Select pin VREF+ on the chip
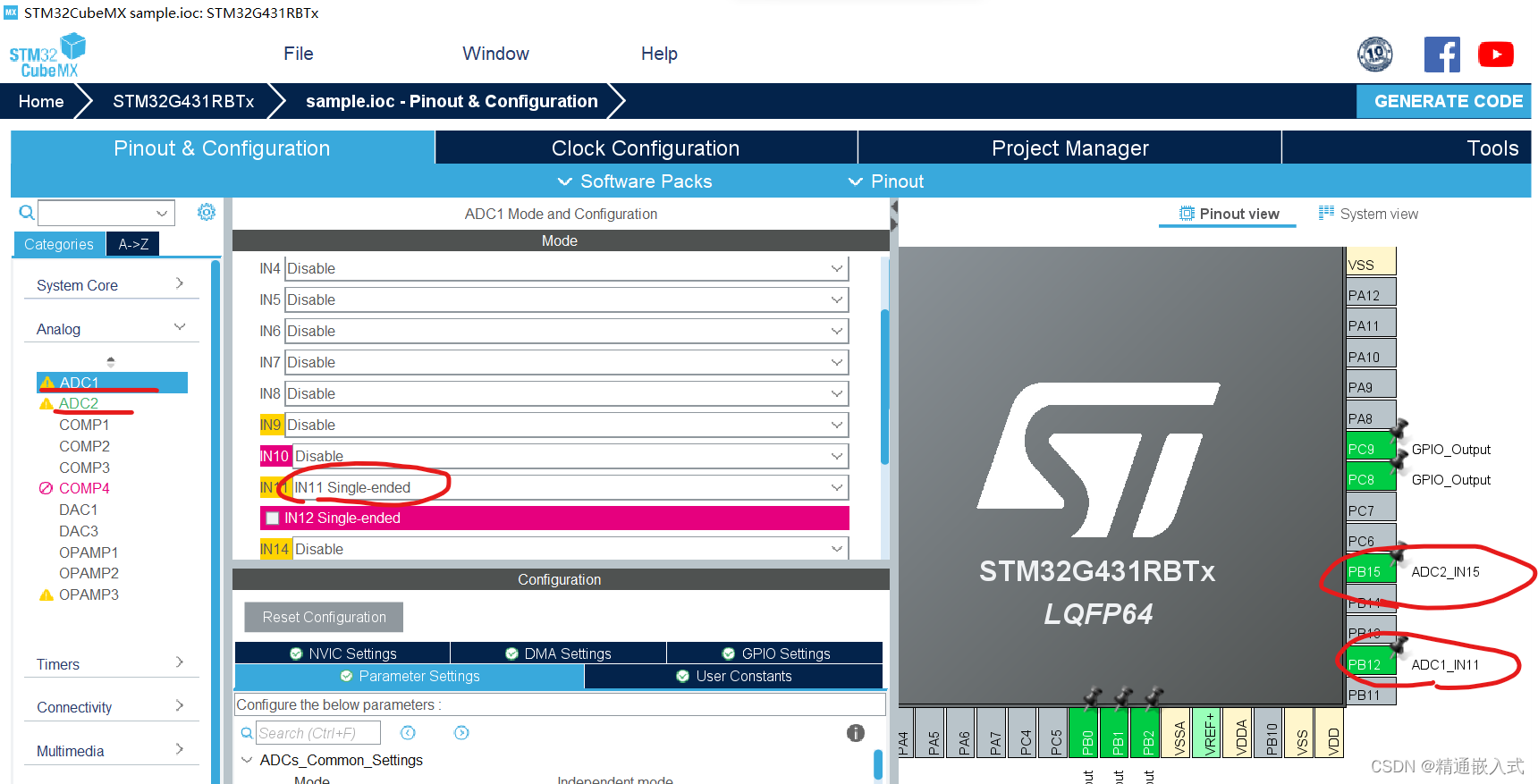The width and height of the screenshot is (1538, 784). tap(1208, 732)
